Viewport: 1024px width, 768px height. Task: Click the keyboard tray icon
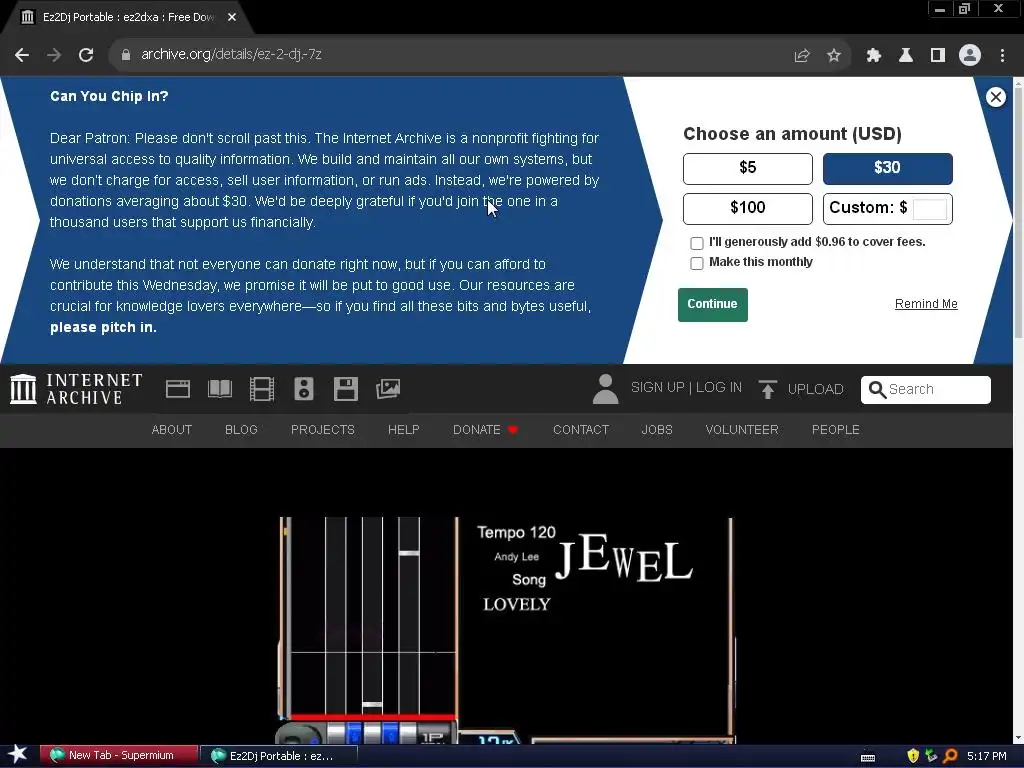click(x=868, y=757)
